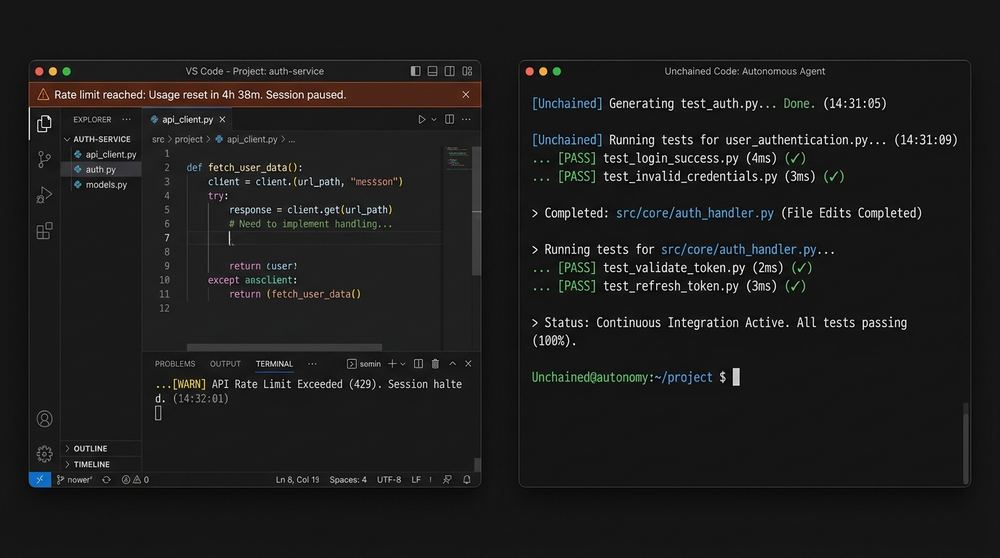Open errors and warnings count in status bar
This screenshot has width=1000, height=558.
coord(135,480)
